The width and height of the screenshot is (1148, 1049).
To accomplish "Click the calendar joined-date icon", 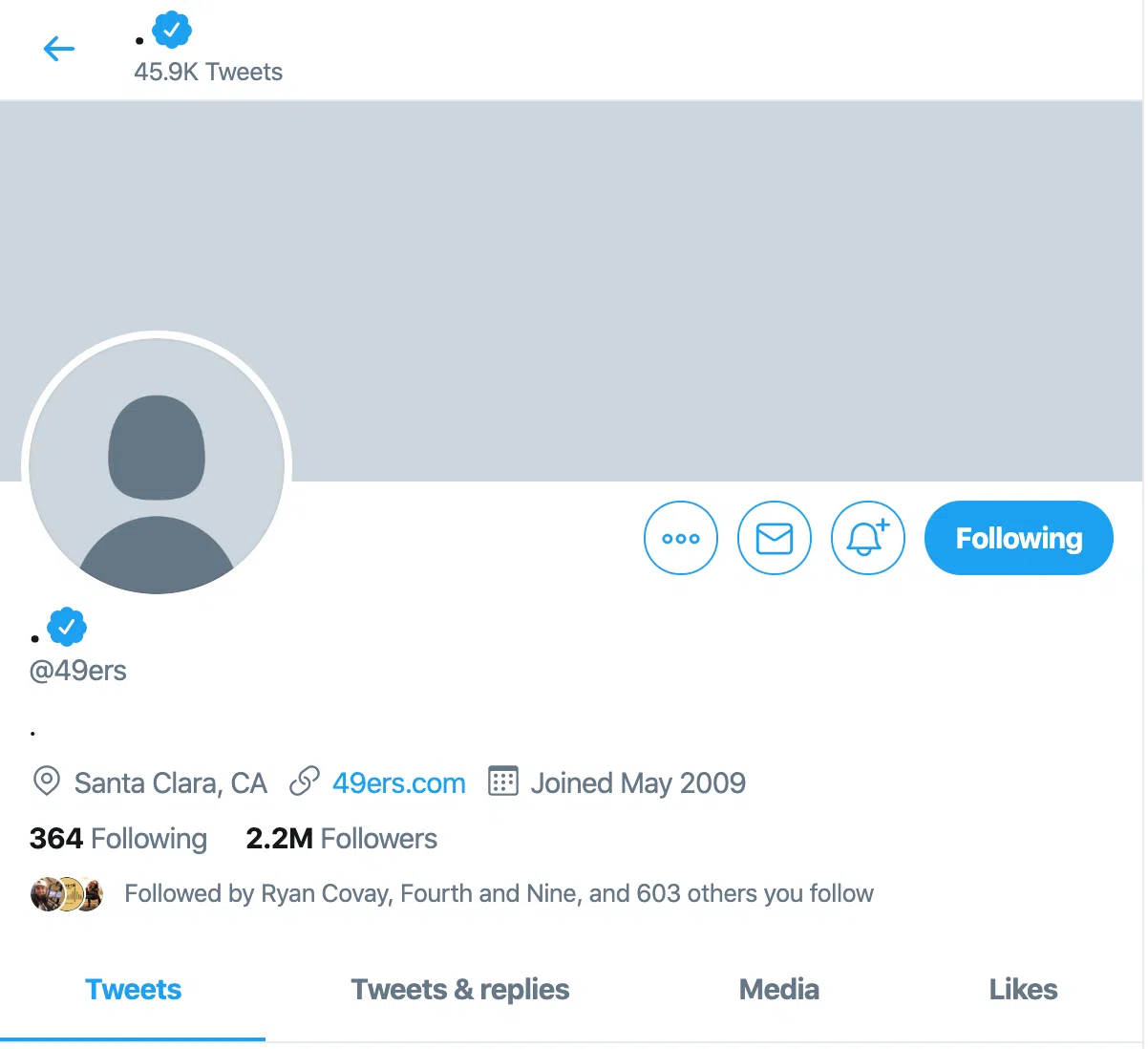I will [503, 781].
